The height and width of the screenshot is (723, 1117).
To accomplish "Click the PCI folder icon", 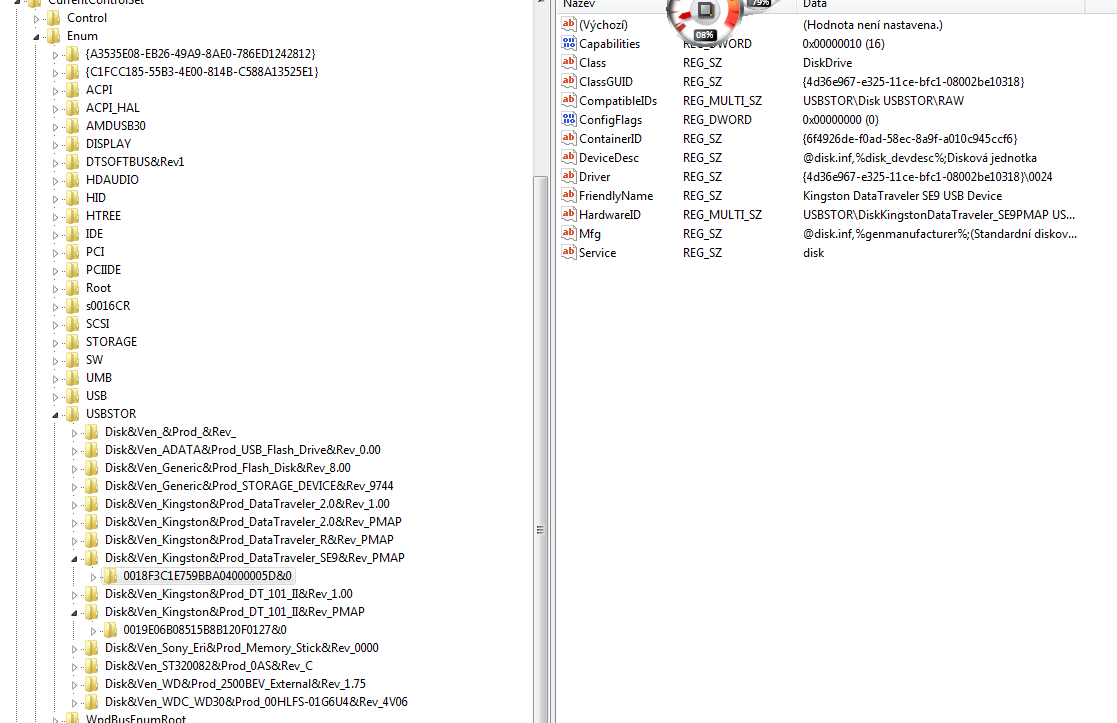I will click(73, 251).
